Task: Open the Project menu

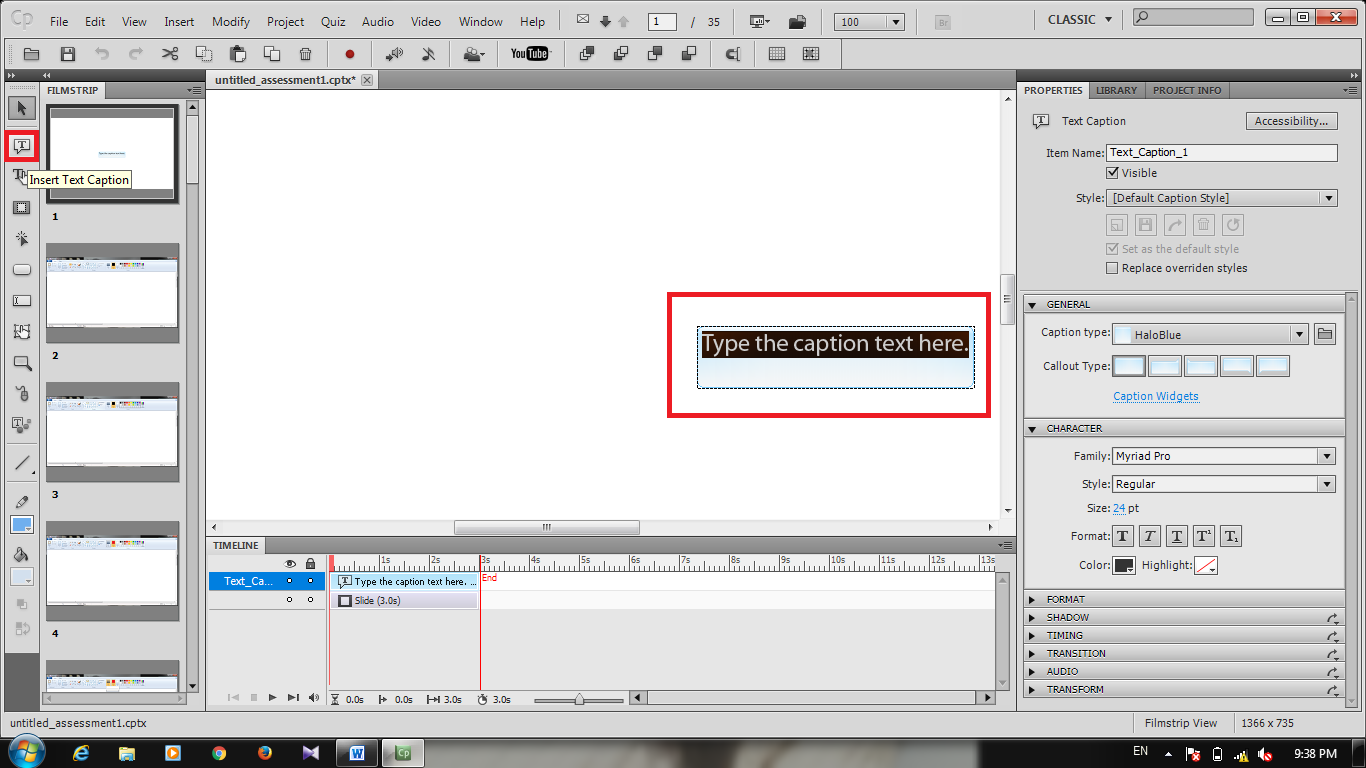Action: pos(285,21)
